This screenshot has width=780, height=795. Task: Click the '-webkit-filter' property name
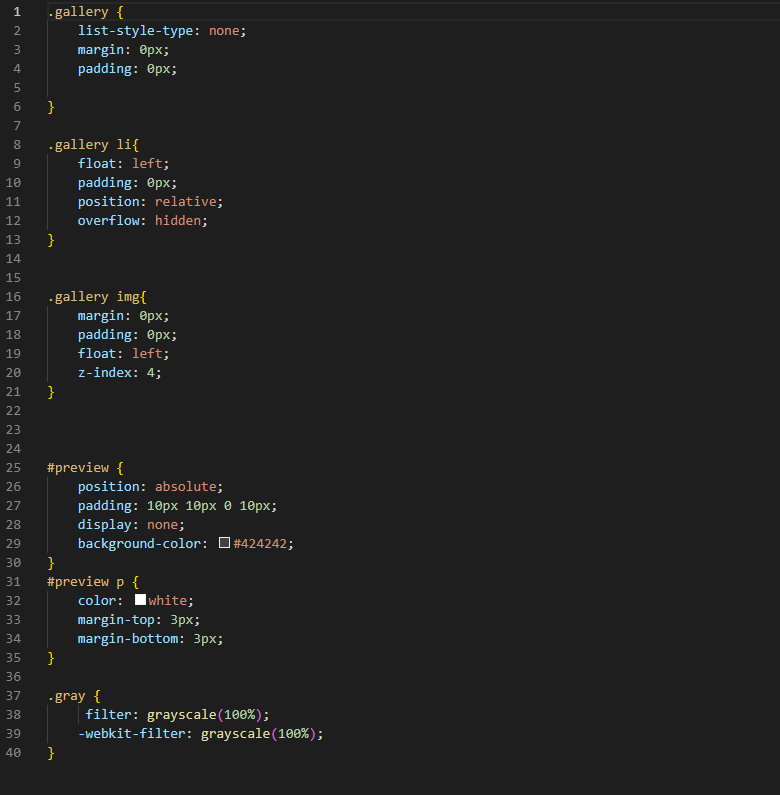pos(131,734)
